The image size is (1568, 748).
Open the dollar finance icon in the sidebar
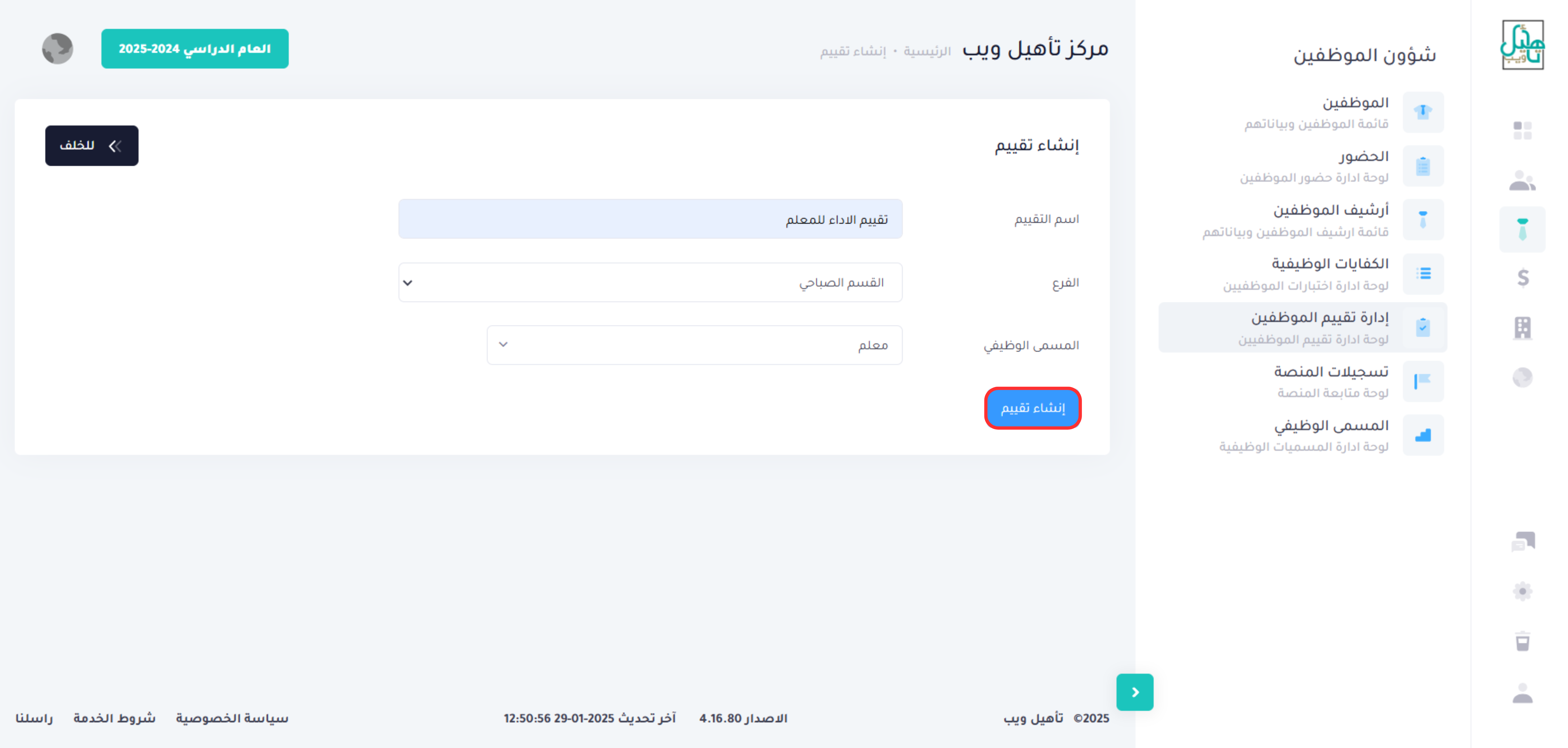[x=1522, y=278]
